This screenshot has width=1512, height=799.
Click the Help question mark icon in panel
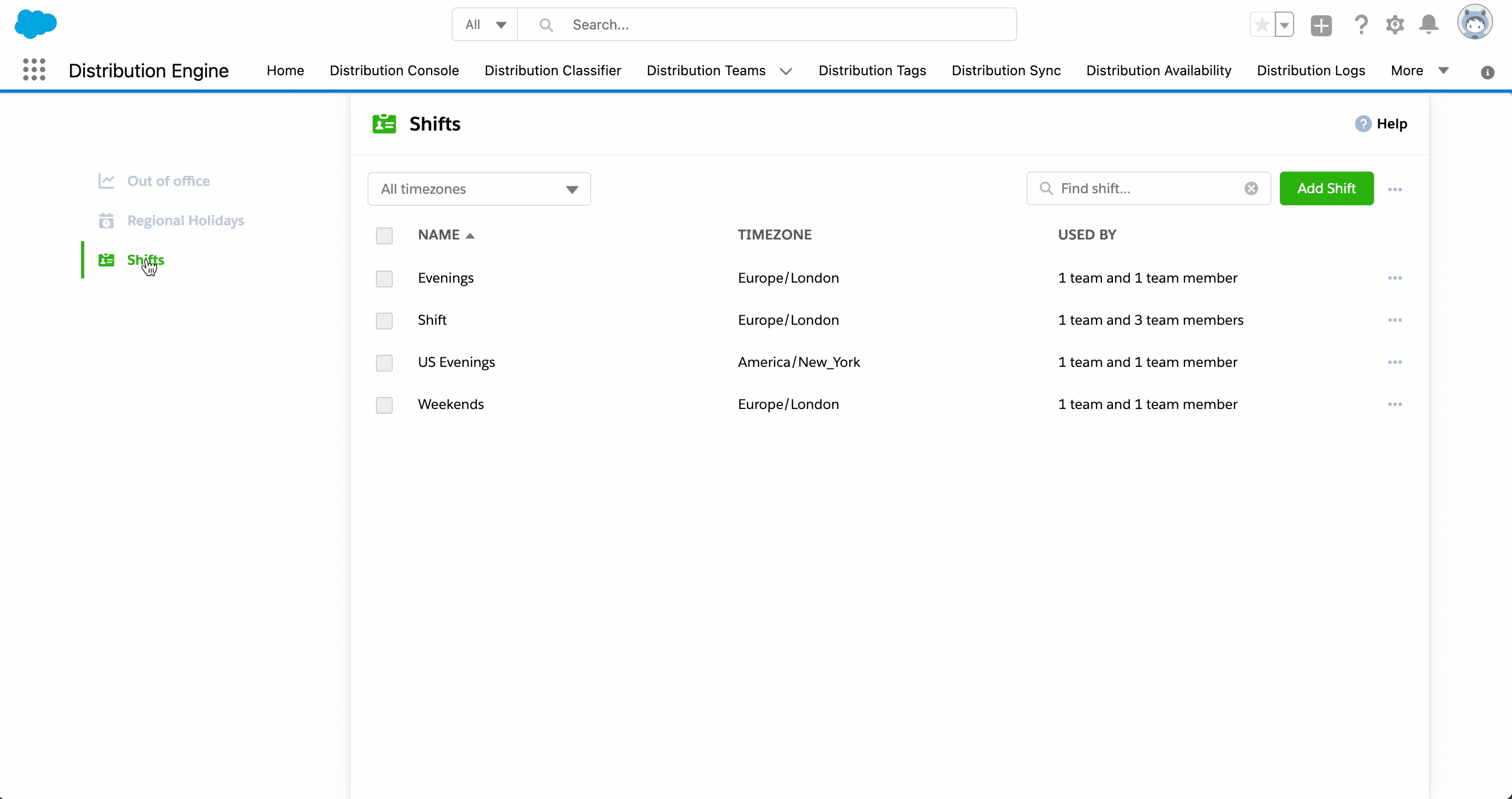click(x=1362, y=124)
